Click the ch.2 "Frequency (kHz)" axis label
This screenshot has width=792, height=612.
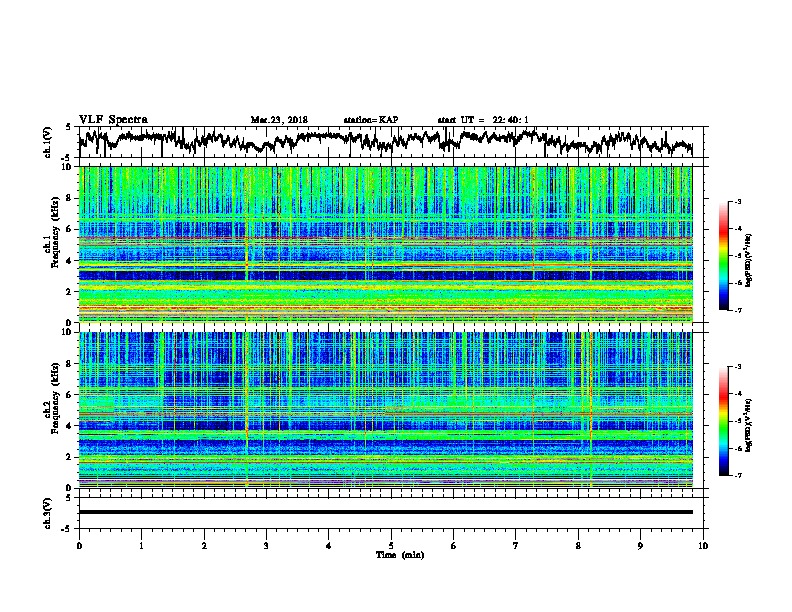[55, 397]
